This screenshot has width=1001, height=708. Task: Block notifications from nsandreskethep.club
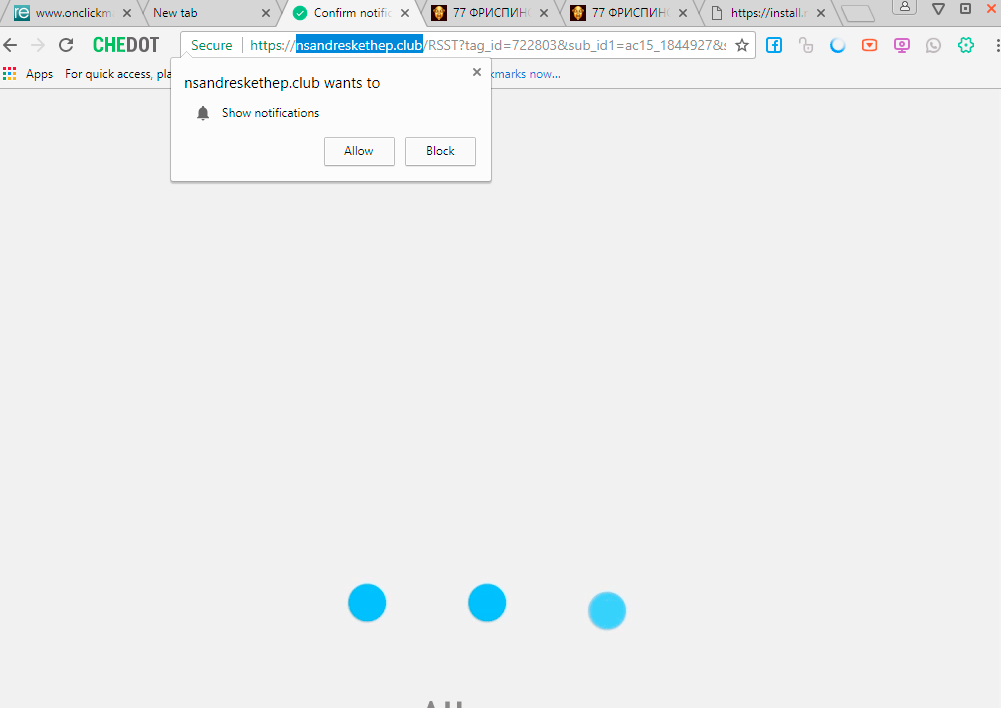click(440, 151)
